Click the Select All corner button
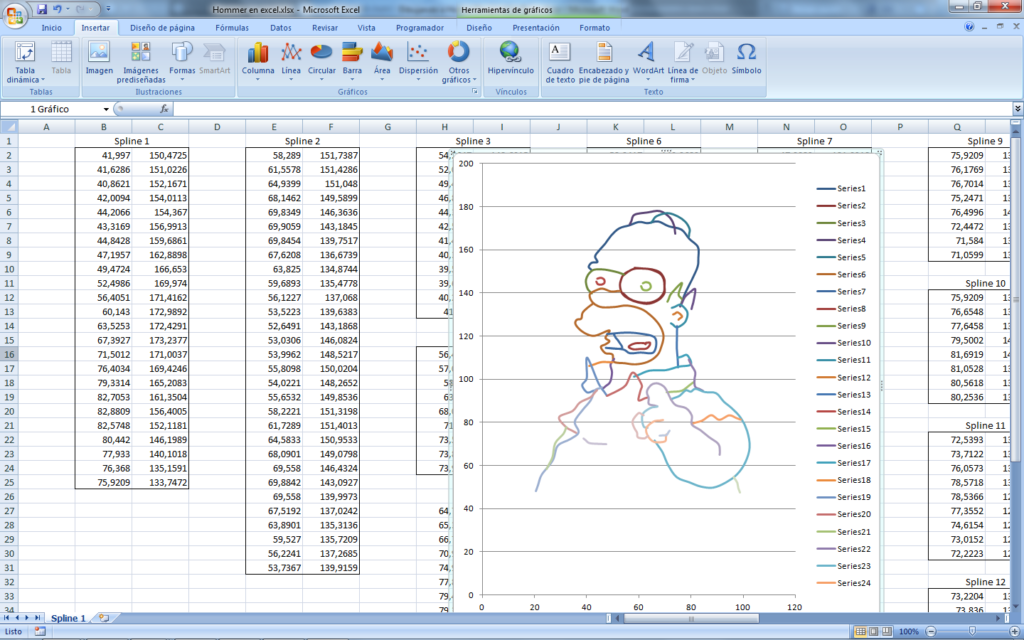 coord(9,127)
